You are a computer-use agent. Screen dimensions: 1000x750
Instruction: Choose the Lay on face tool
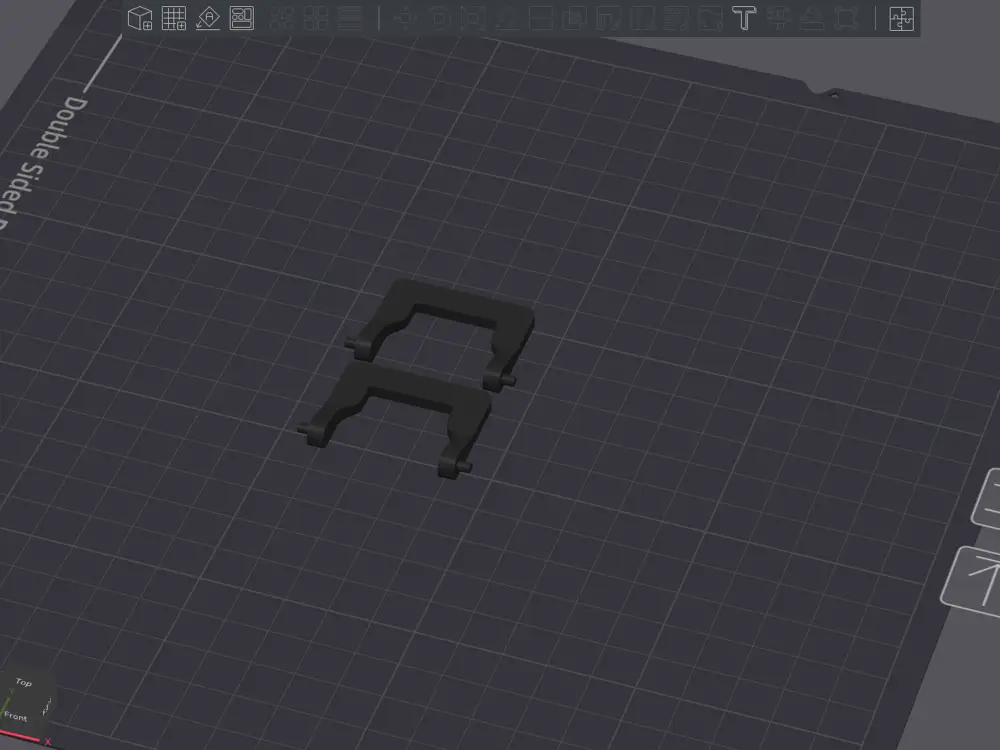pos(507,18)
